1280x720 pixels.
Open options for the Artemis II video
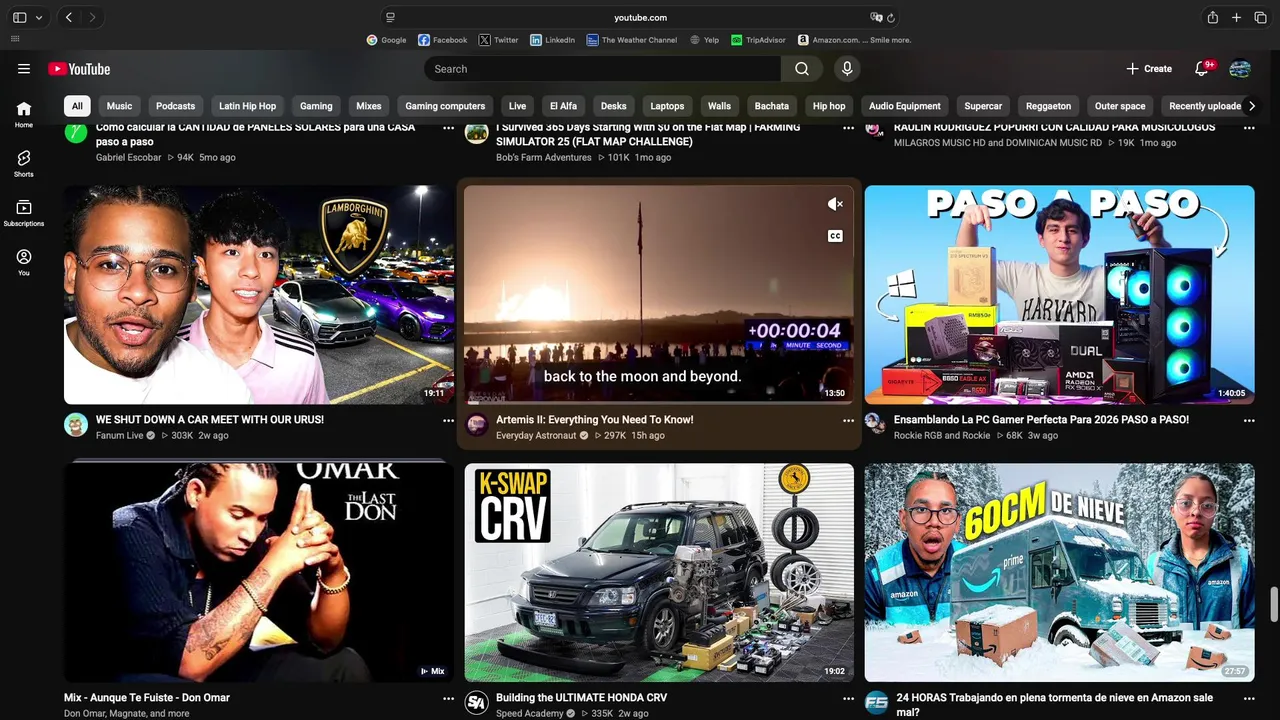coord(848,421)
